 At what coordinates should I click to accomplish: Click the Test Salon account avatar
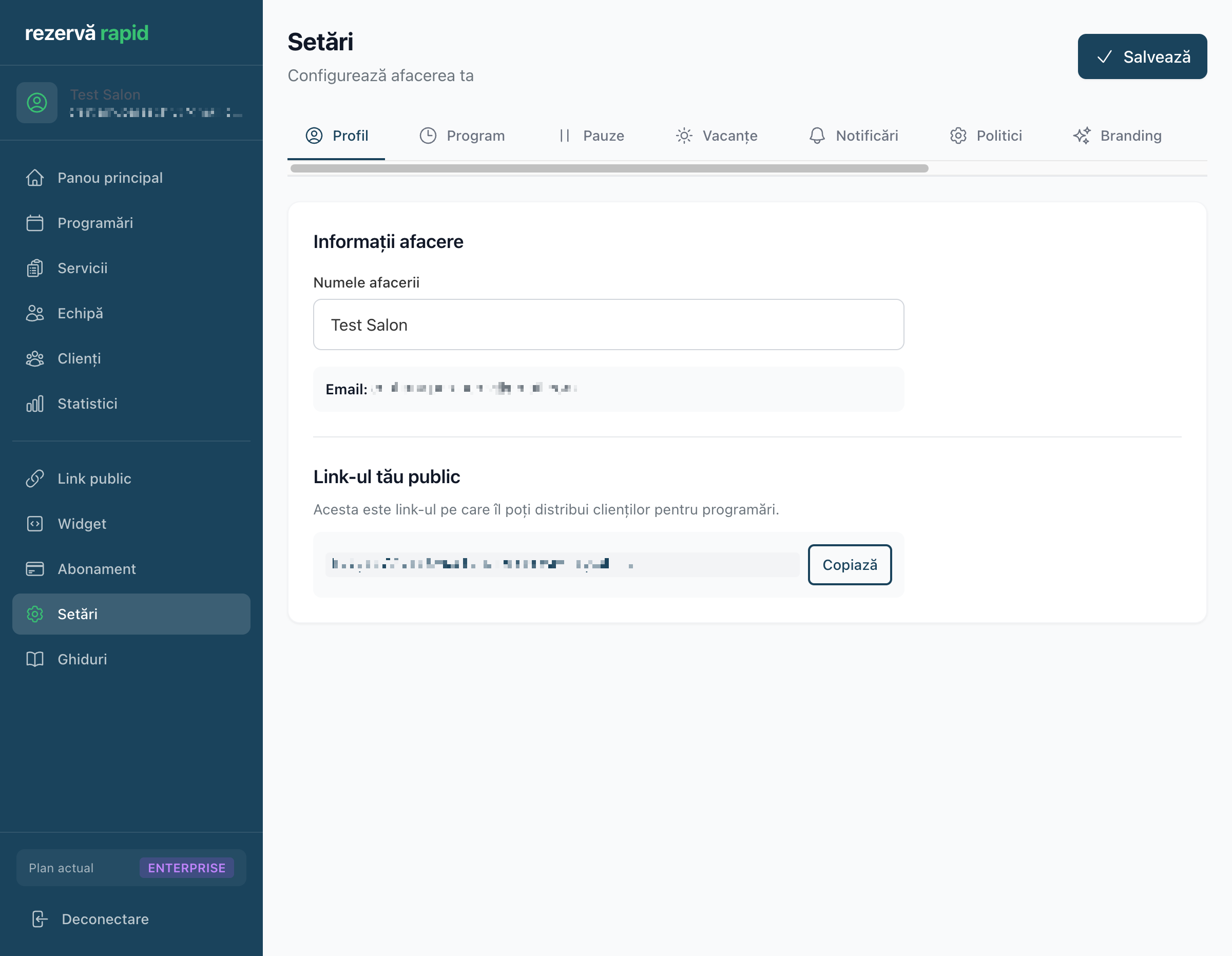37,103
